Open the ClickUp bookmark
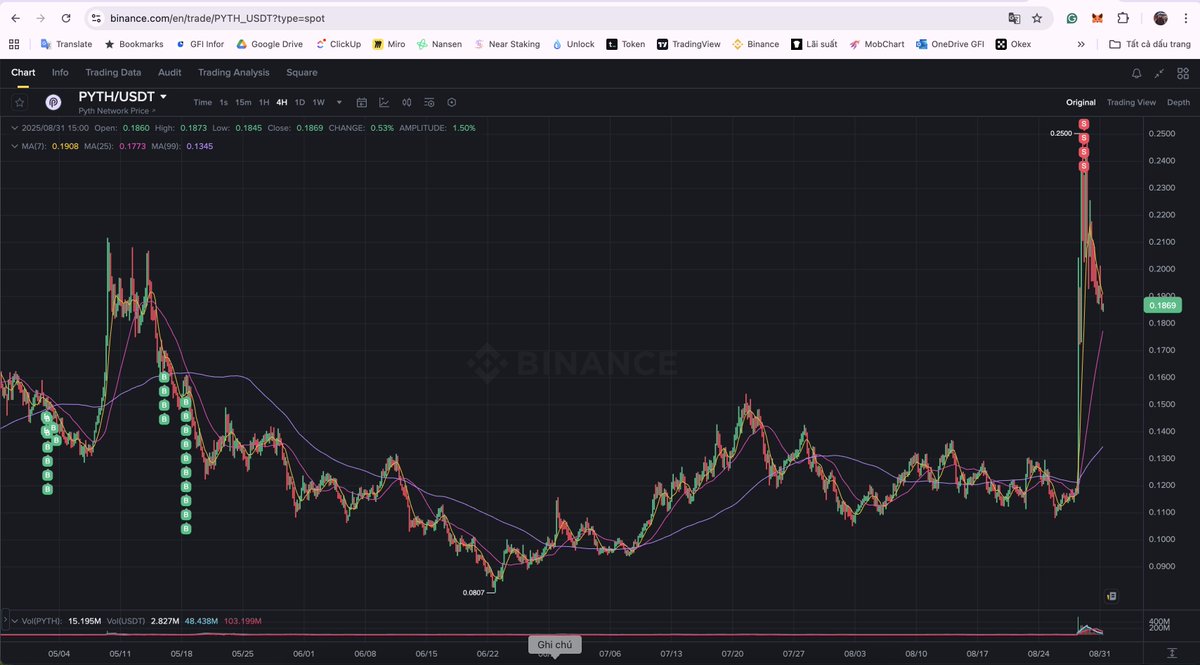 point(338,44)
